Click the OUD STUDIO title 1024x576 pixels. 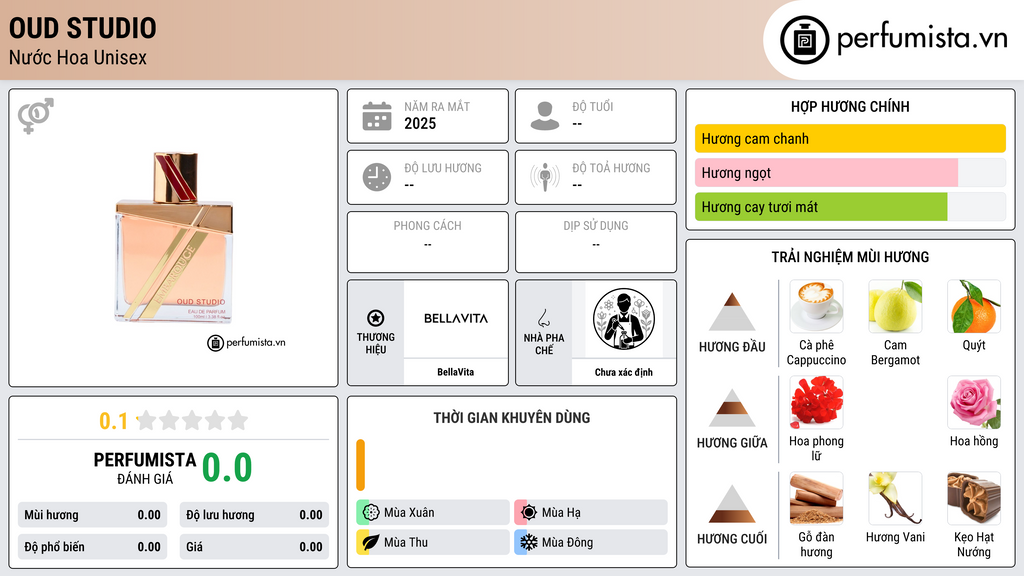pyautogui.click(x=83, y=28)
